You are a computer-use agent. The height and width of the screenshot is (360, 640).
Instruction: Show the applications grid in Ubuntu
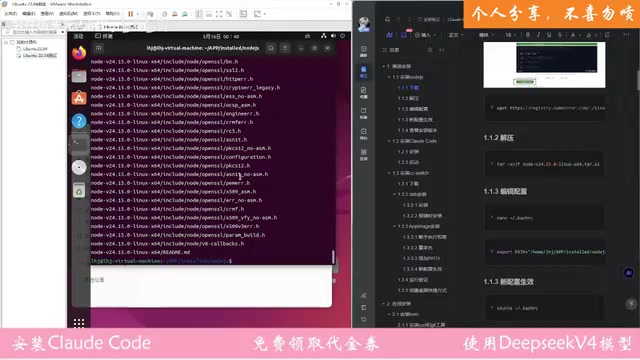[x=79, y=323]
